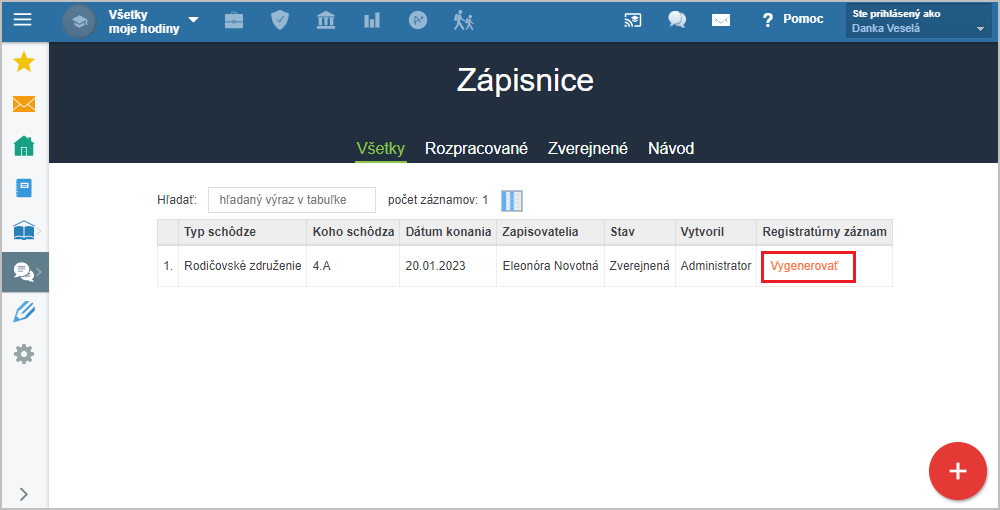This screenshot has width=1000, height=510.
Task: Open the orange envelope in sidebar
Action: click(24, 104)
